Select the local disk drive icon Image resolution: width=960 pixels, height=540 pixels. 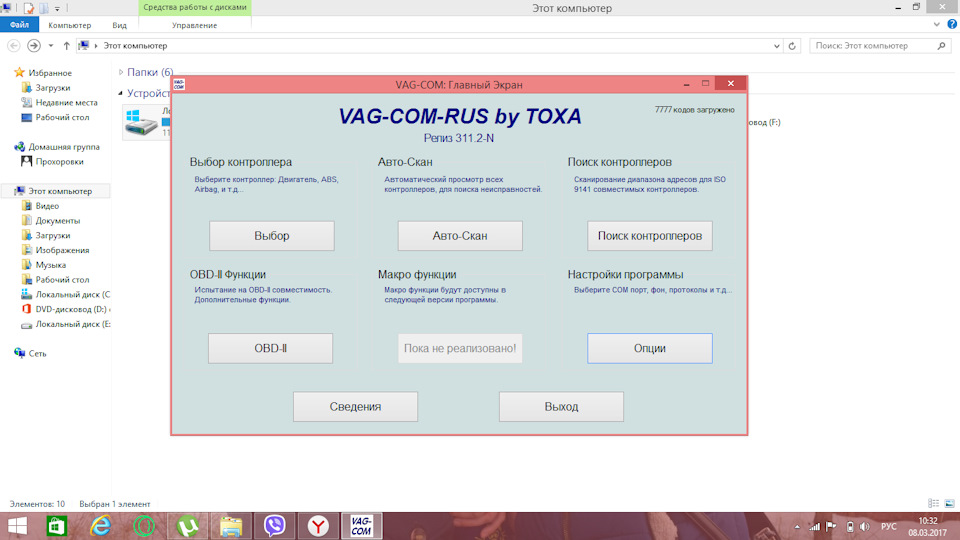pos(141,122)
